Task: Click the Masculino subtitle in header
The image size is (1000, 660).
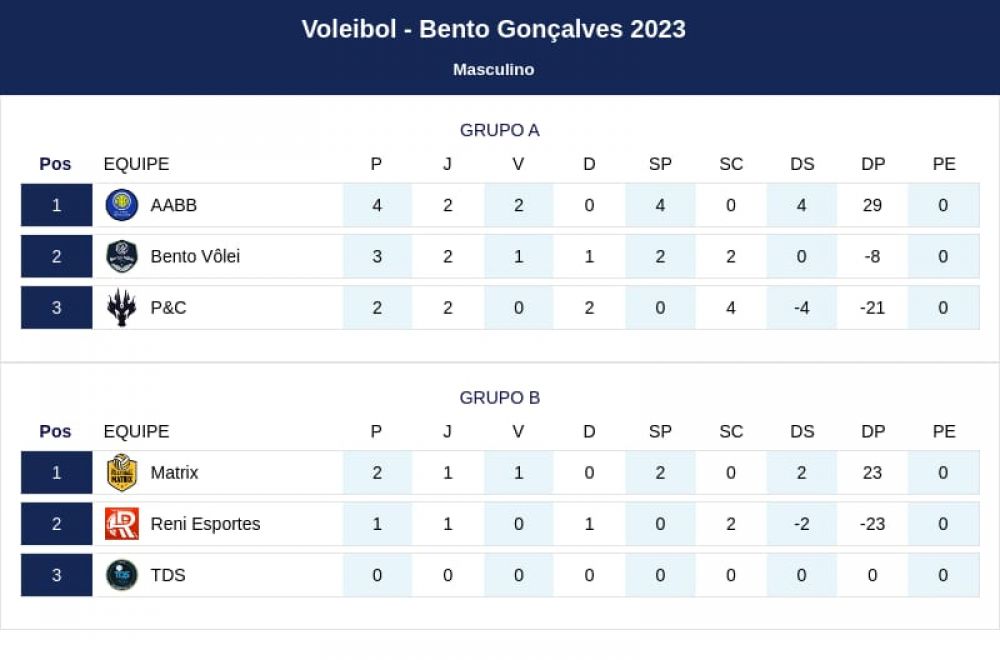Action: tap(494, 70)
